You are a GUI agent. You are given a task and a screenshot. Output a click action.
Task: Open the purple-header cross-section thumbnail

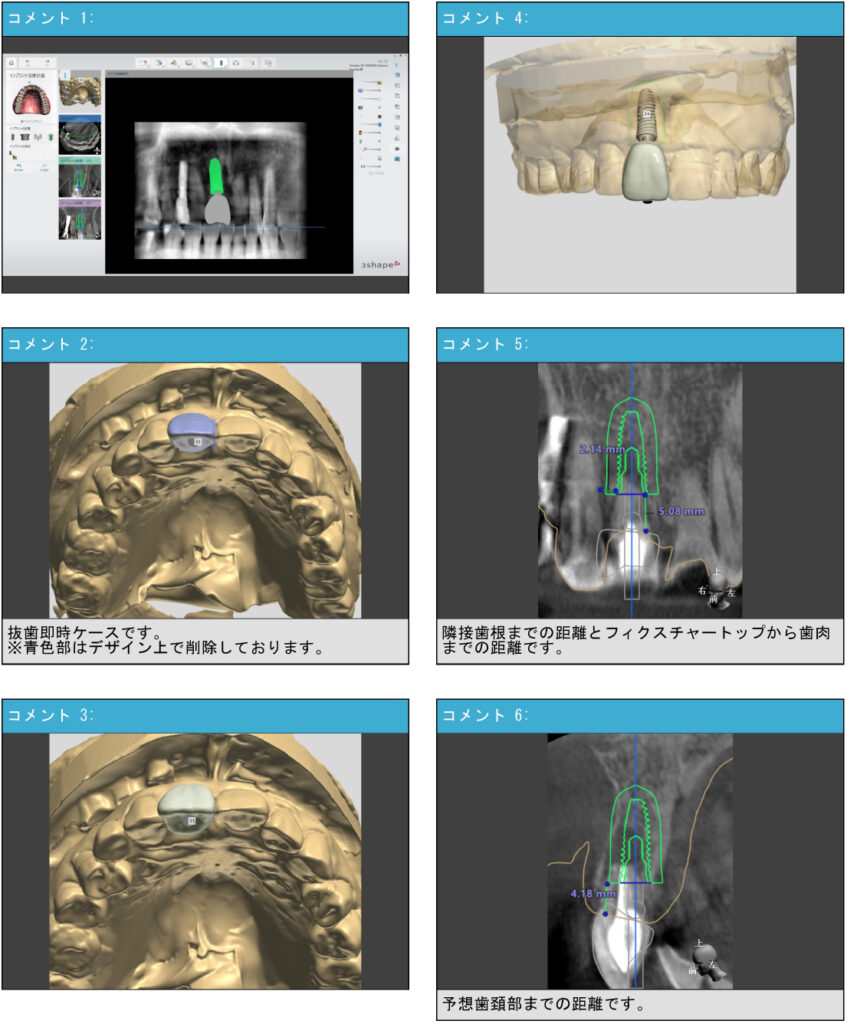coord(78,219)
